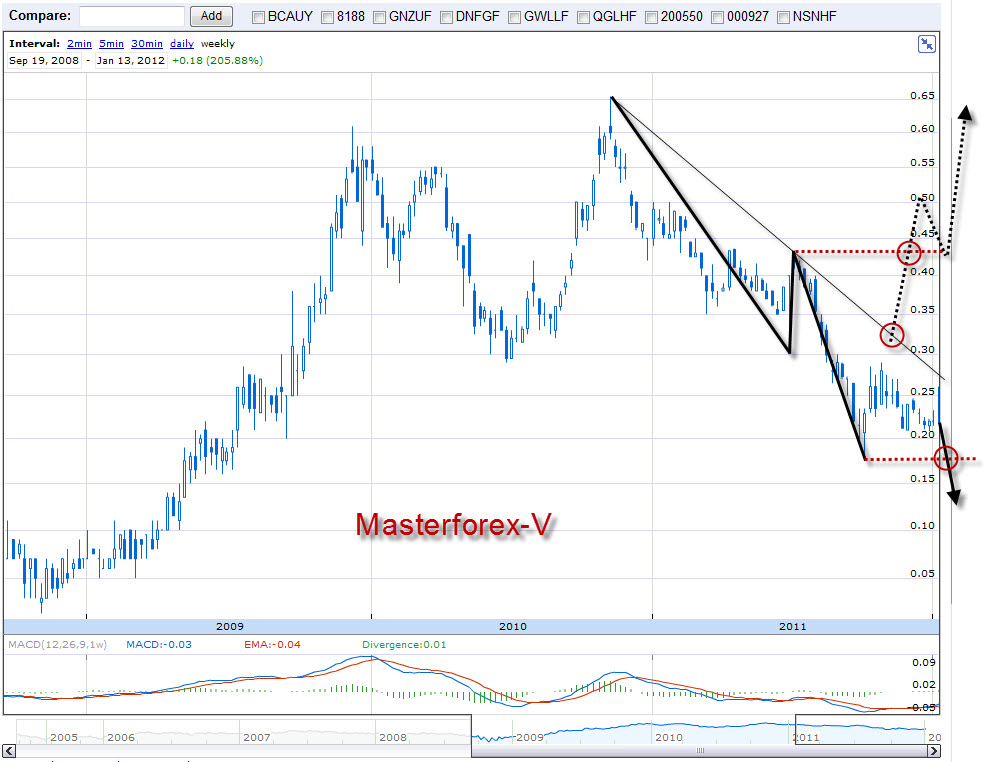
Task: Click the 0.55 price axis label
Action: point(922,163)
